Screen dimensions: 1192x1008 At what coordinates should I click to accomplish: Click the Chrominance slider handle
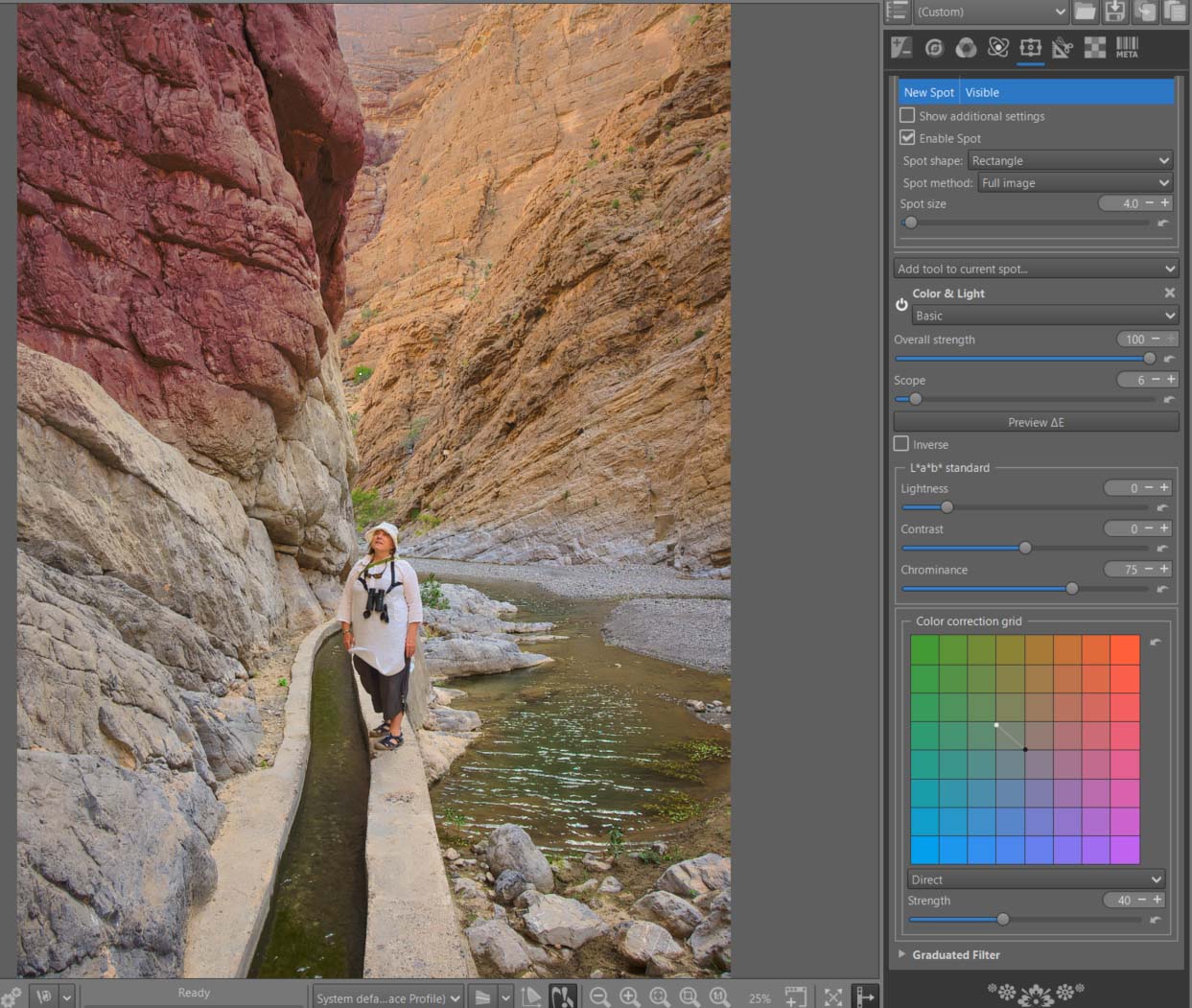click(1072, 588)
